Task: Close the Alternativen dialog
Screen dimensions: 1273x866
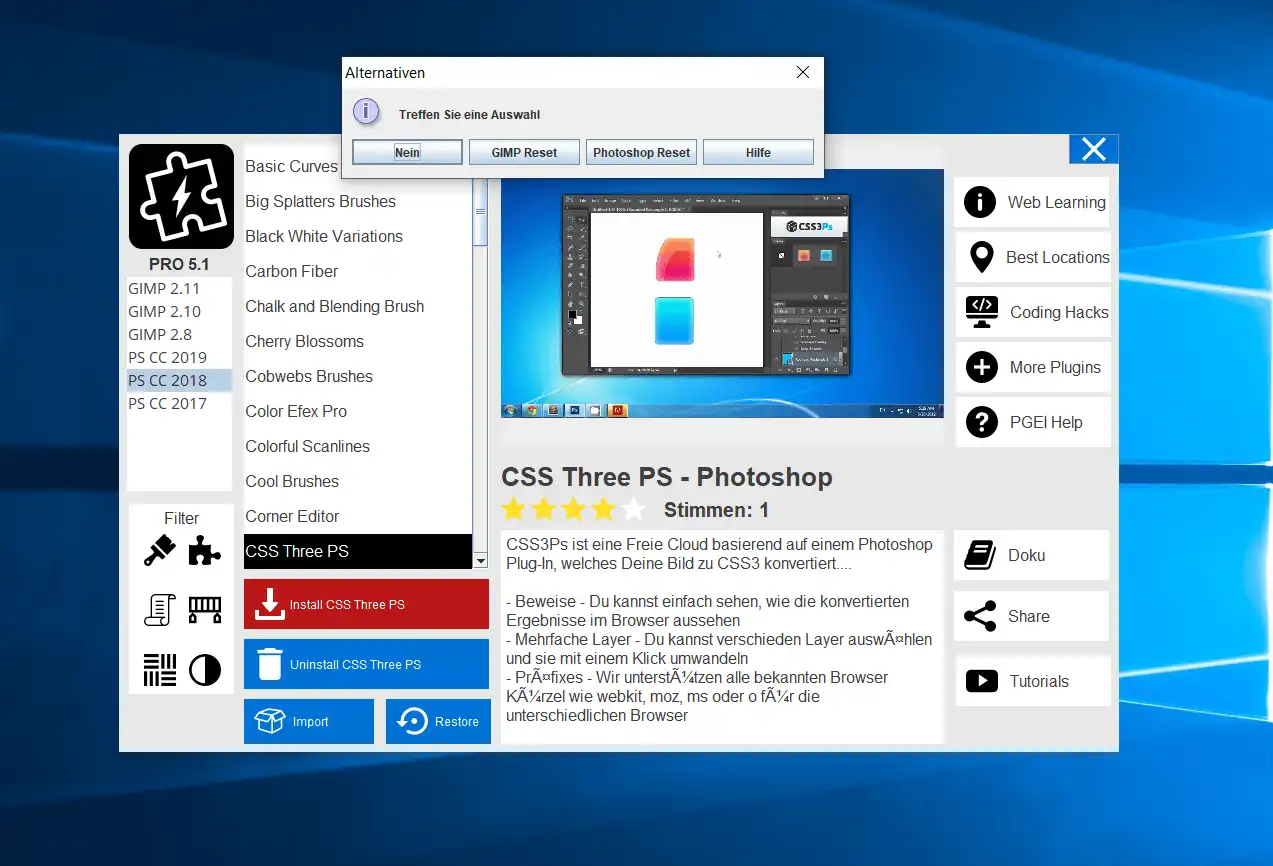Action: (802, 72)
